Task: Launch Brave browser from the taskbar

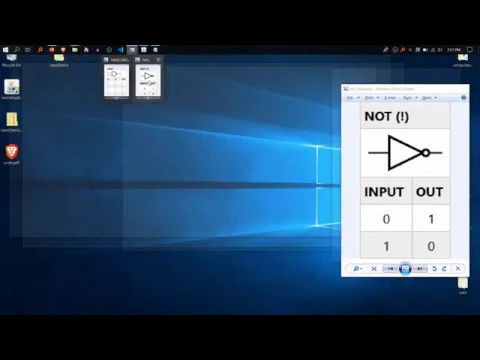Action: tap(63, 50)
